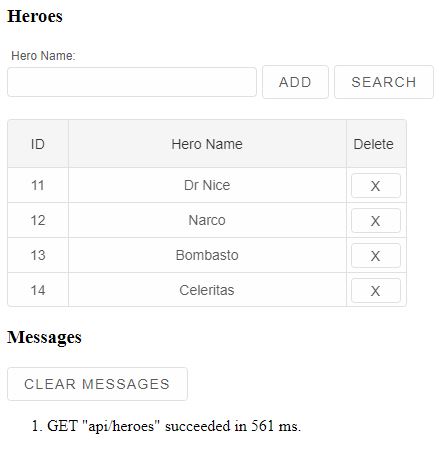
Task: Select the Celeritas name cell
Action: point(207,290)
